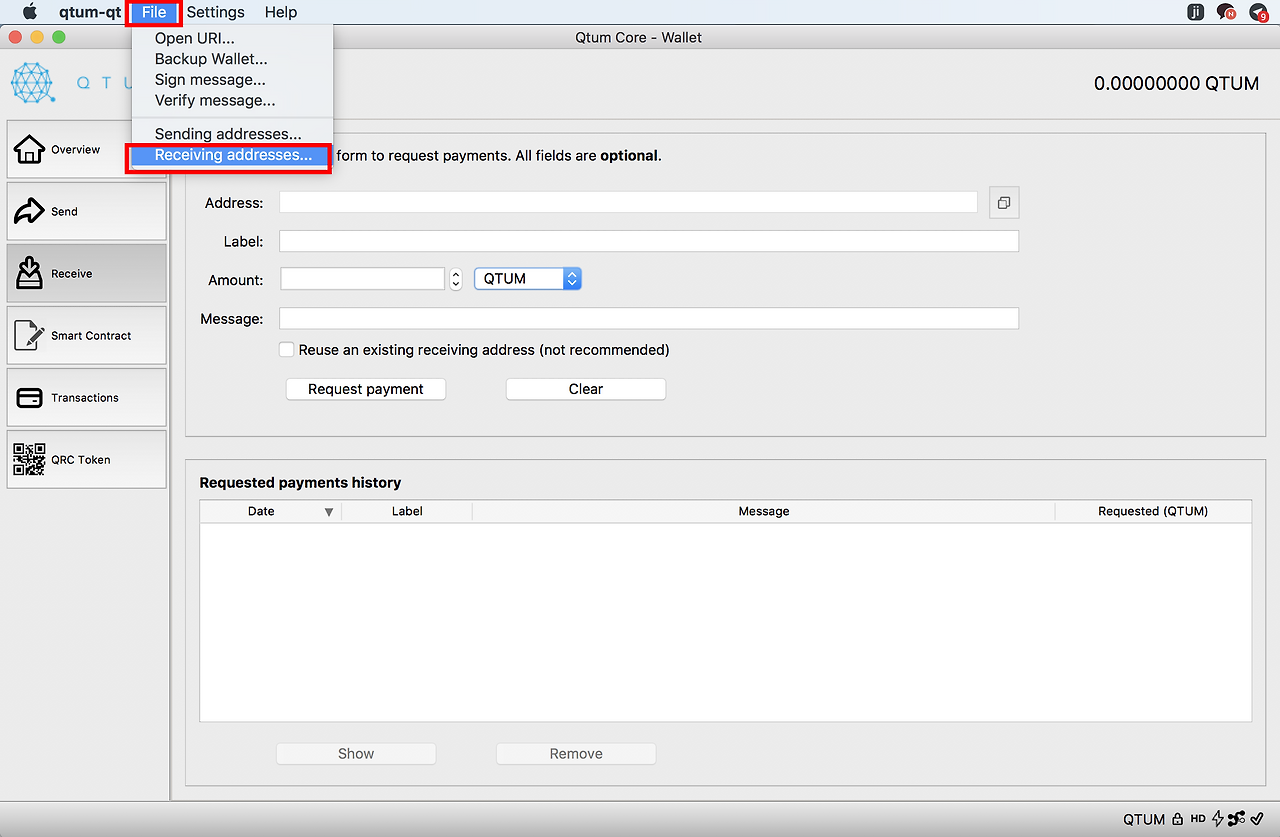Click the Amount stepper arrows
Viewport: 1280px width, 837px height.
click(455, 279)
